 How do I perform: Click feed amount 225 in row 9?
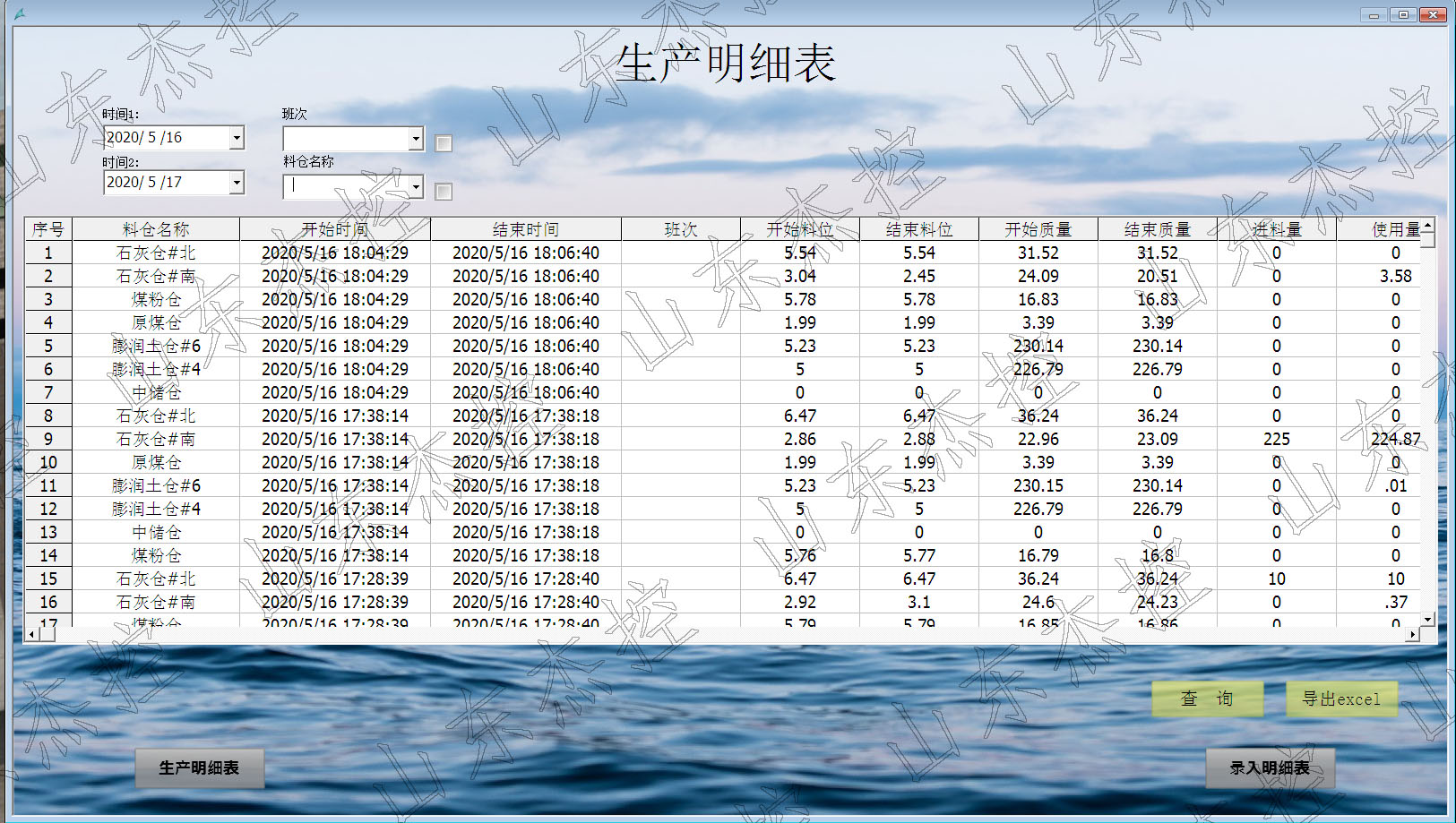[1277, 440]
